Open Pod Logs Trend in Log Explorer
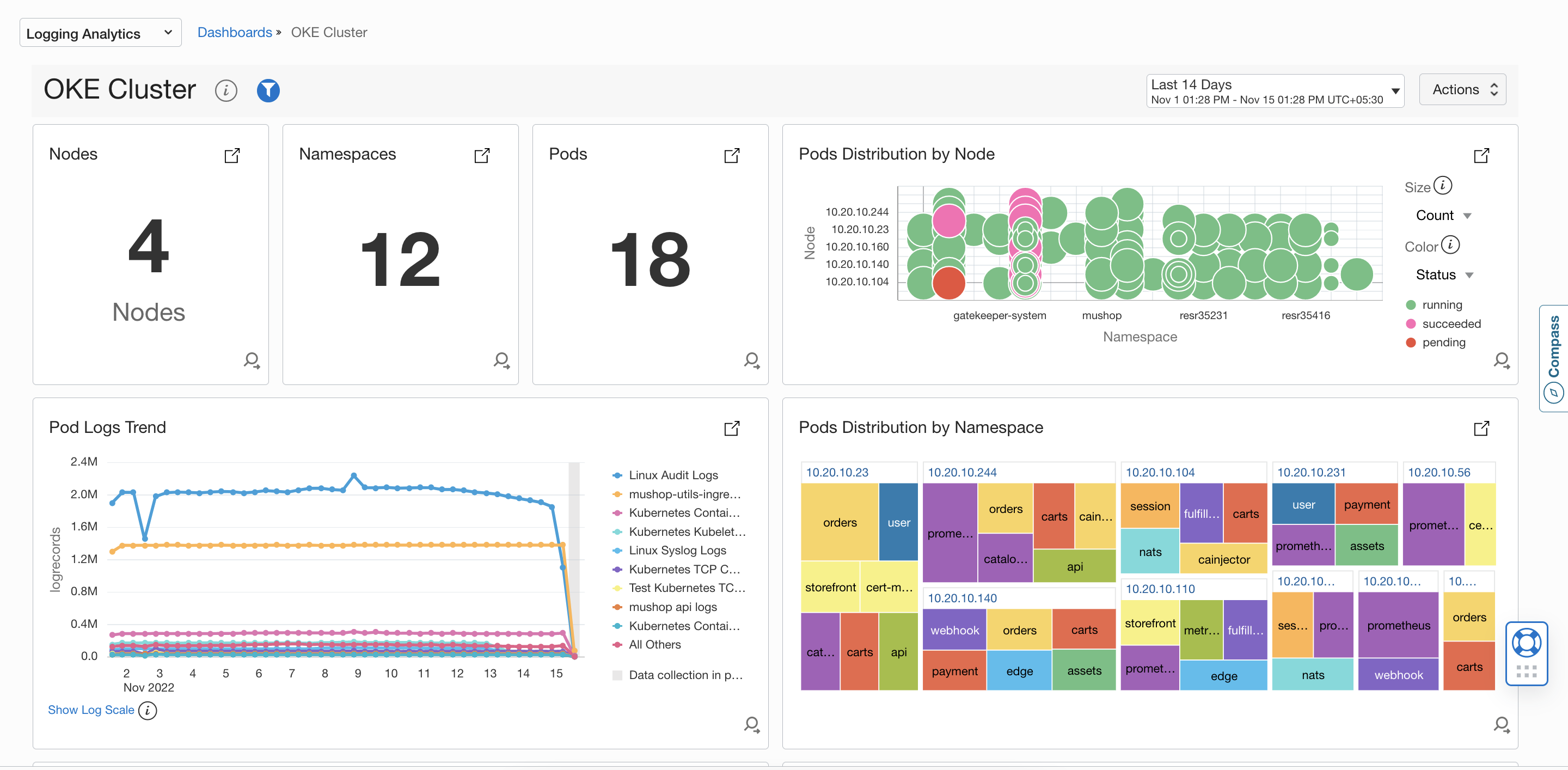The width and height of the screenshot is (1568, 770). pos(751,724)
